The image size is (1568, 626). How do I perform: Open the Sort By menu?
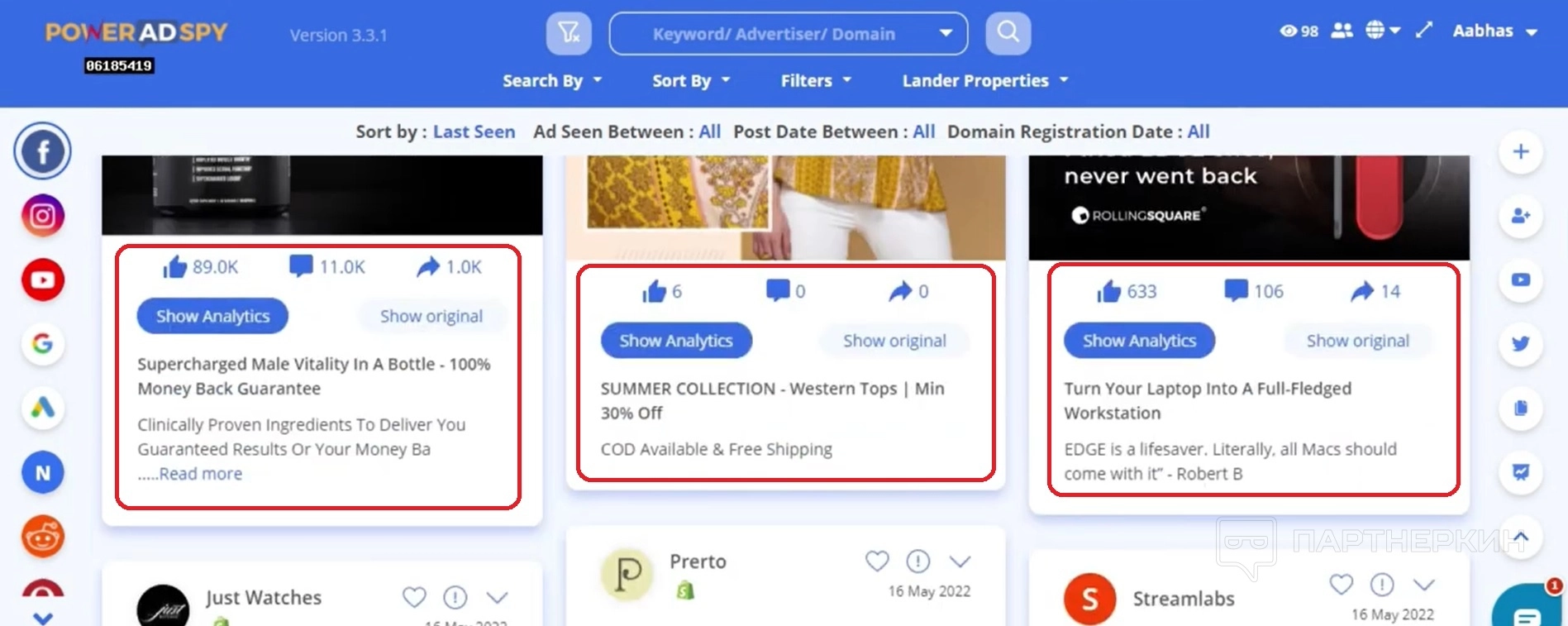(x=691, y=81)
